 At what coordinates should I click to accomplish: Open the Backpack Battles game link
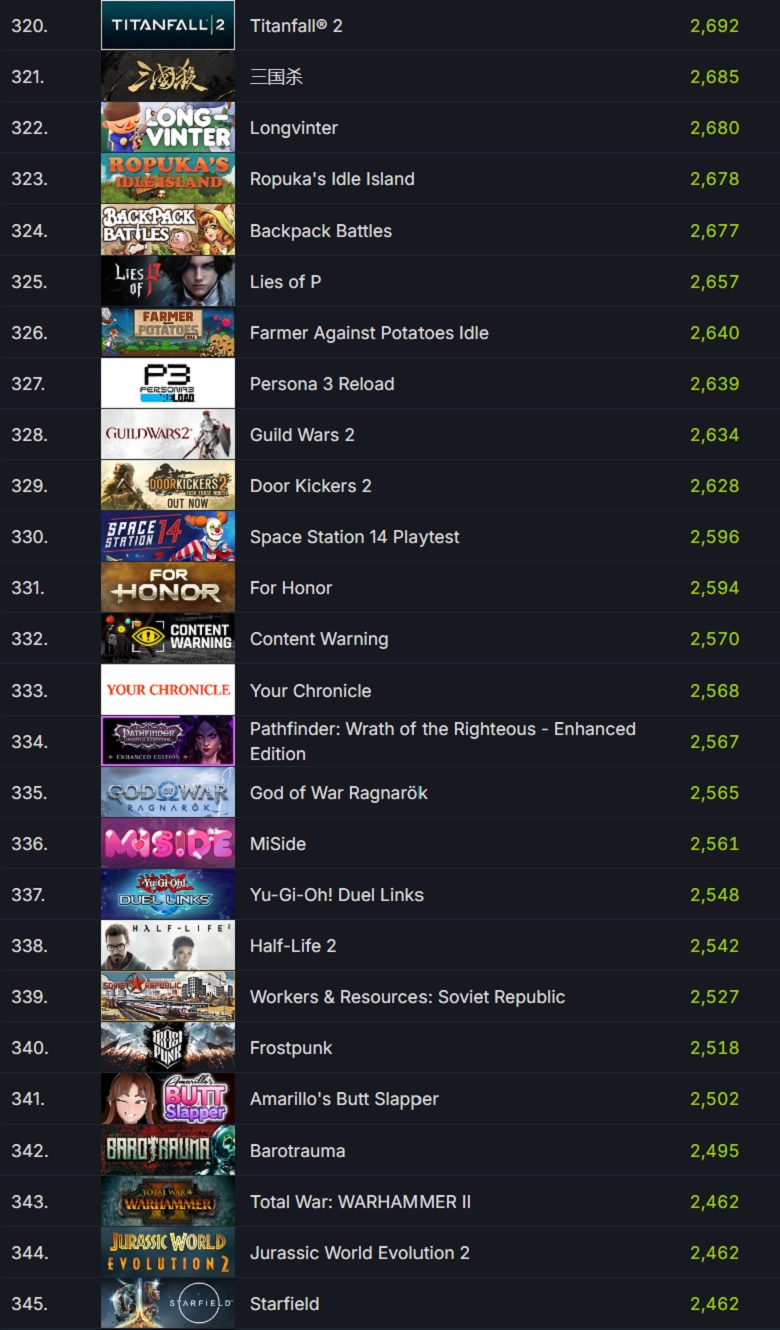coord(321,230)
